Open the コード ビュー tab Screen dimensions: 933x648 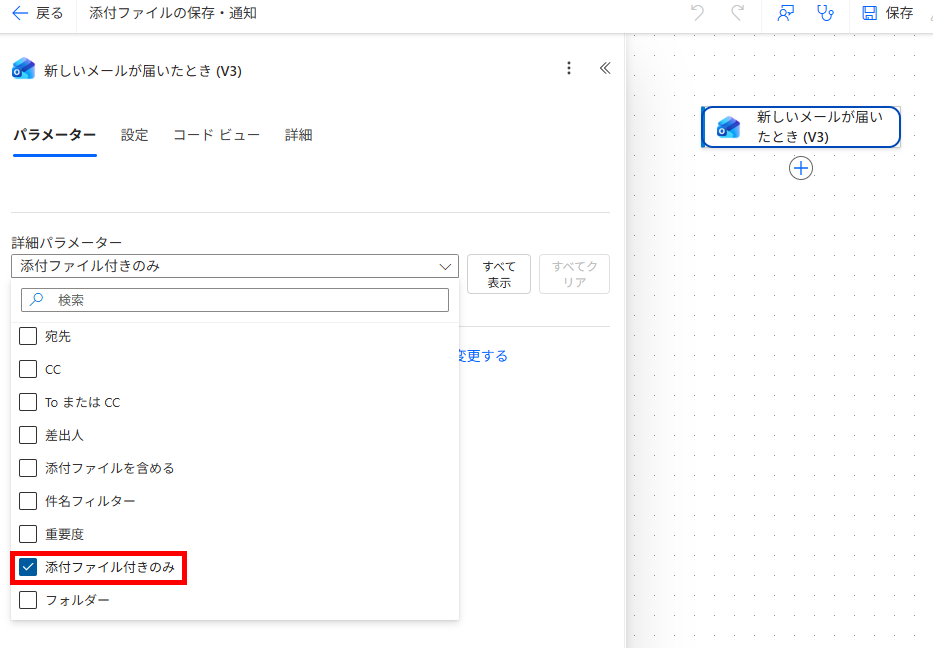coord(217,135)
